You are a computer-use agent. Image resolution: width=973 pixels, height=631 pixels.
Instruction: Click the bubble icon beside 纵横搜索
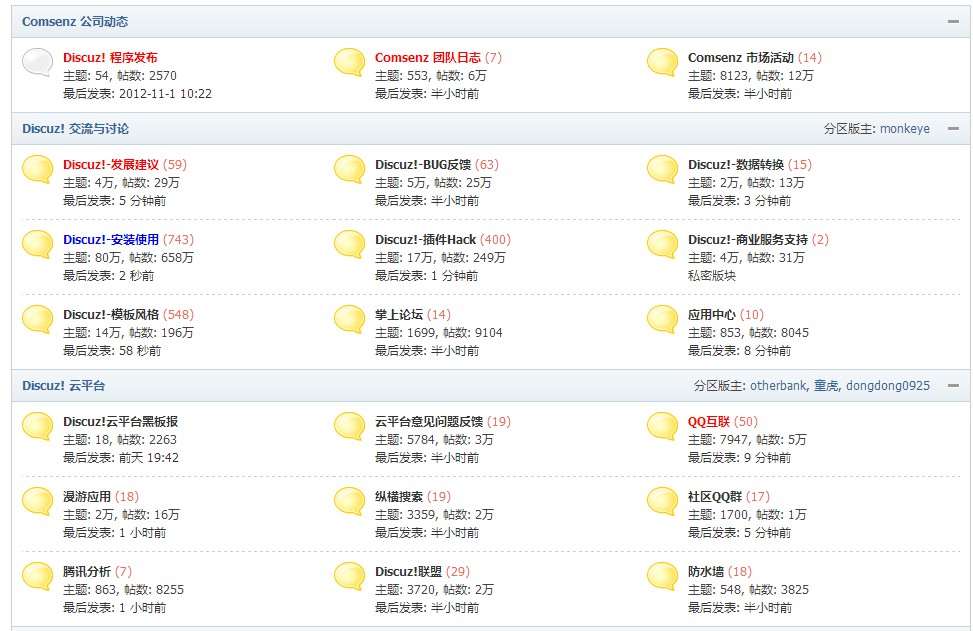point(349,501)
